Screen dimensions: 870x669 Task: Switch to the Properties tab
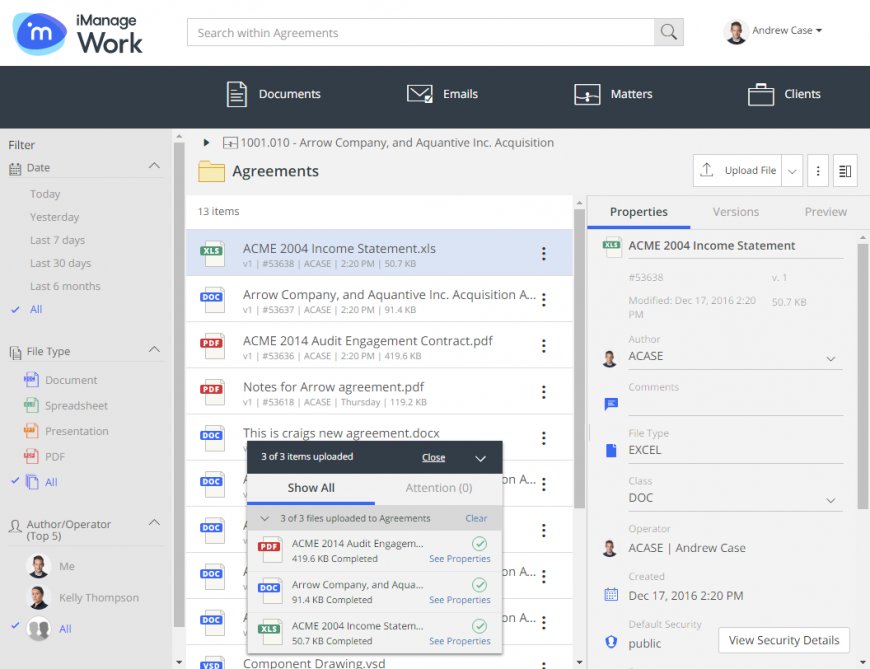pyautogui.click(x=639, y=212)
